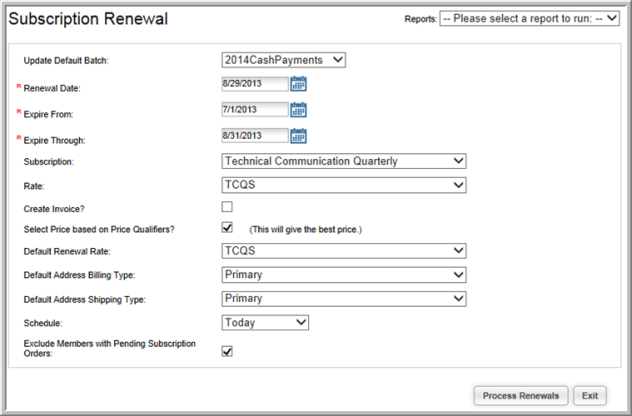
Task: Click into the Renewal Date text field
Action: (255, 84)
